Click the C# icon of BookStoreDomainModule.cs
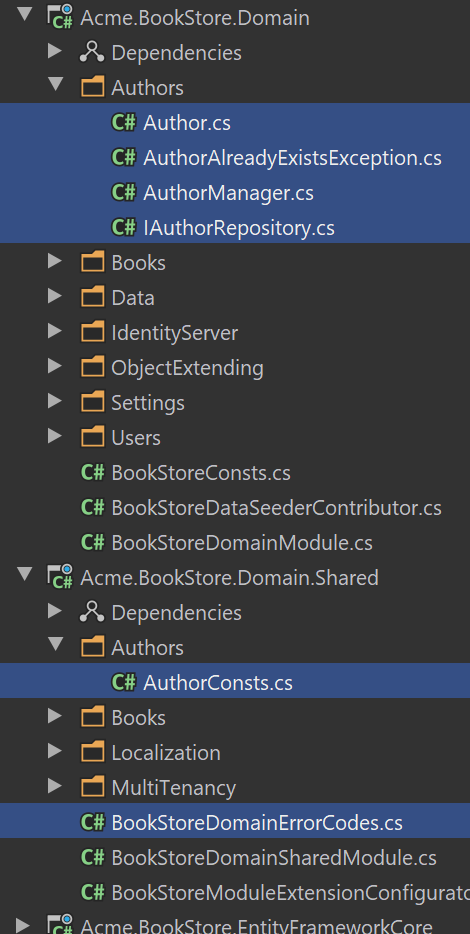This screenshot has width=470, height=934. coord(92,543)
